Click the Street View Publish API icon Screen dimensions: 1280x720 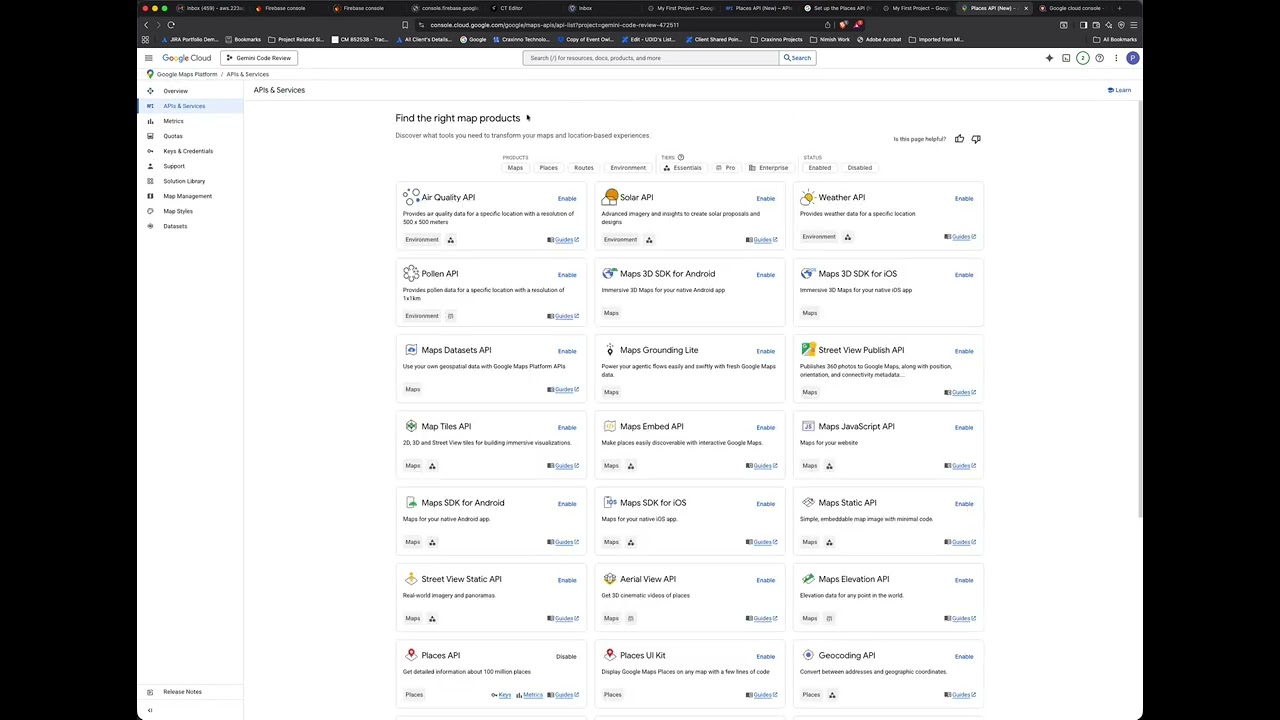[808, 349]
